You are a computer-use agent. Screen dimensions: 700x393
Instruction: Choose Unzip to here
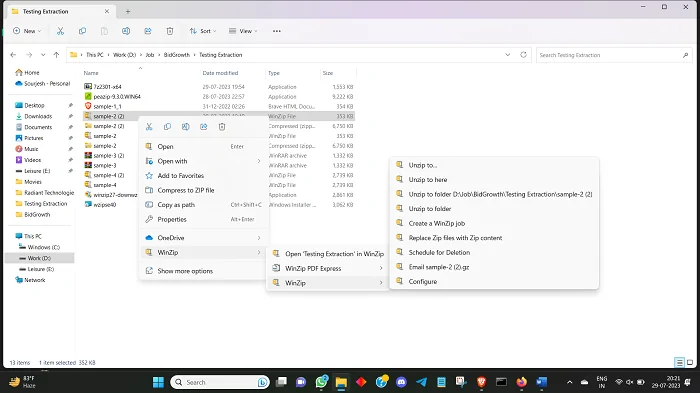(494, 180)
